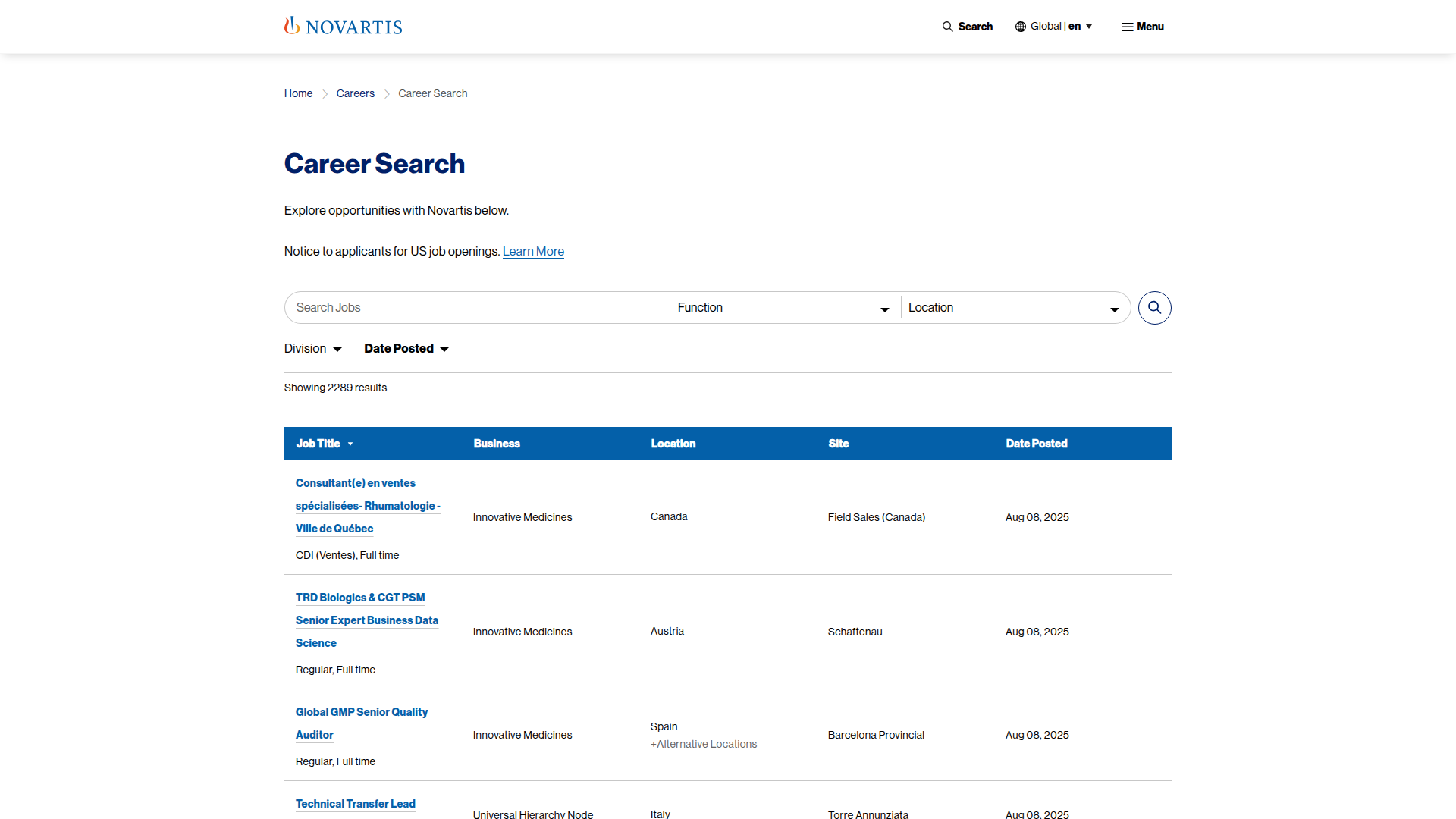Click the 'Schaftenau' site cell
1456x819 pixels.
[x=855, y=632]
